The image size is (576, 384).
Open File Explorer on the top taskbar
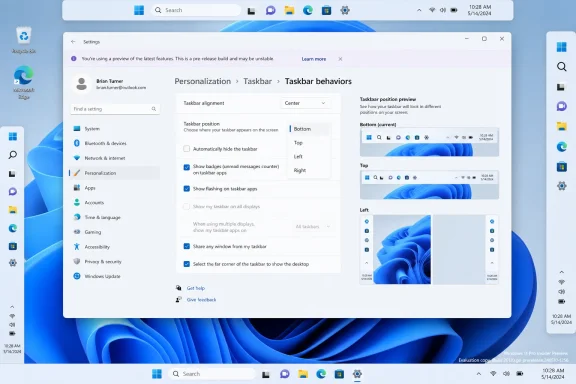(x=289, y=10)
